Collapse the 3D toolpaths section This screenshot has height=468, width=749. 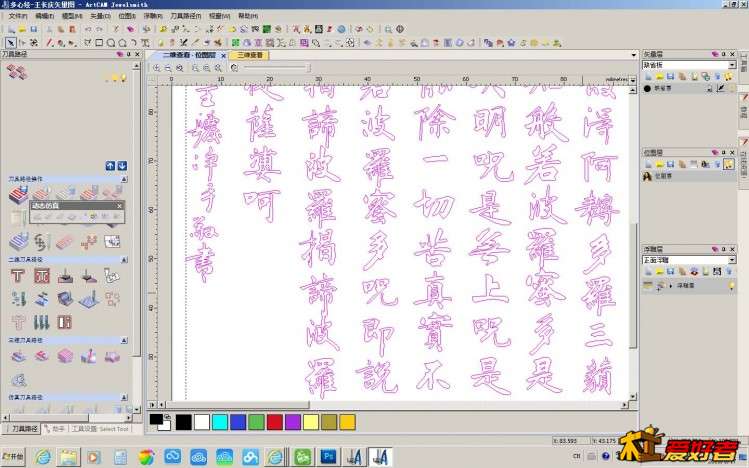124,340
